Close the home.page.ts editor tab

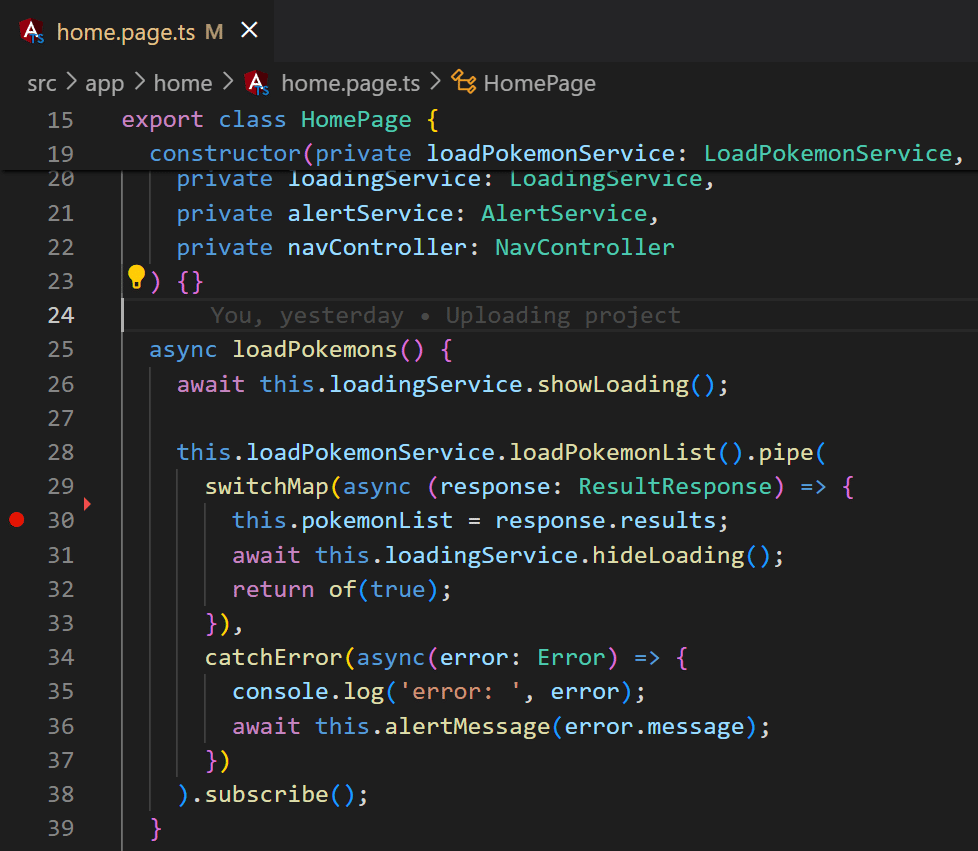pyautogui.click(x=249, y=29)
